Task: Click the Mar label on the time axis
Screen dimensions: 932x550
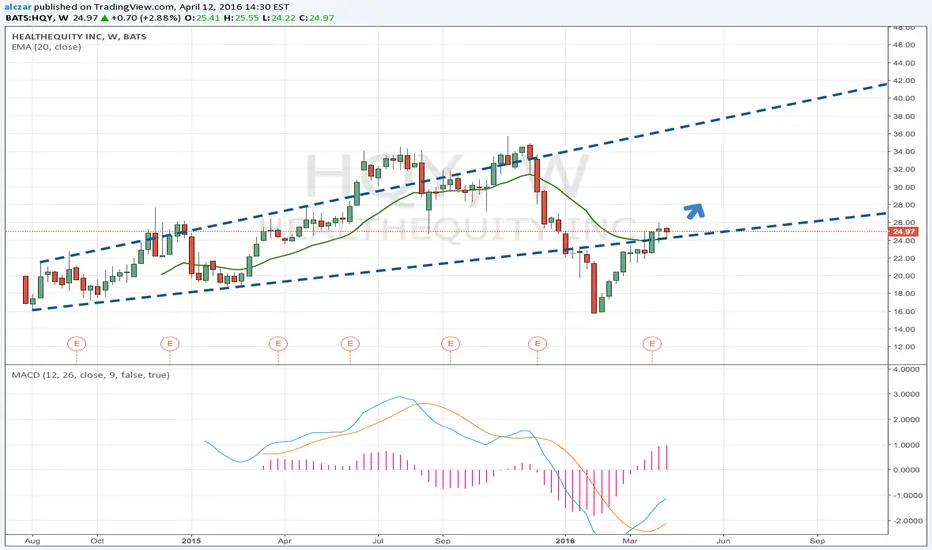Action: pyautogui.click(x=629, y=541)
